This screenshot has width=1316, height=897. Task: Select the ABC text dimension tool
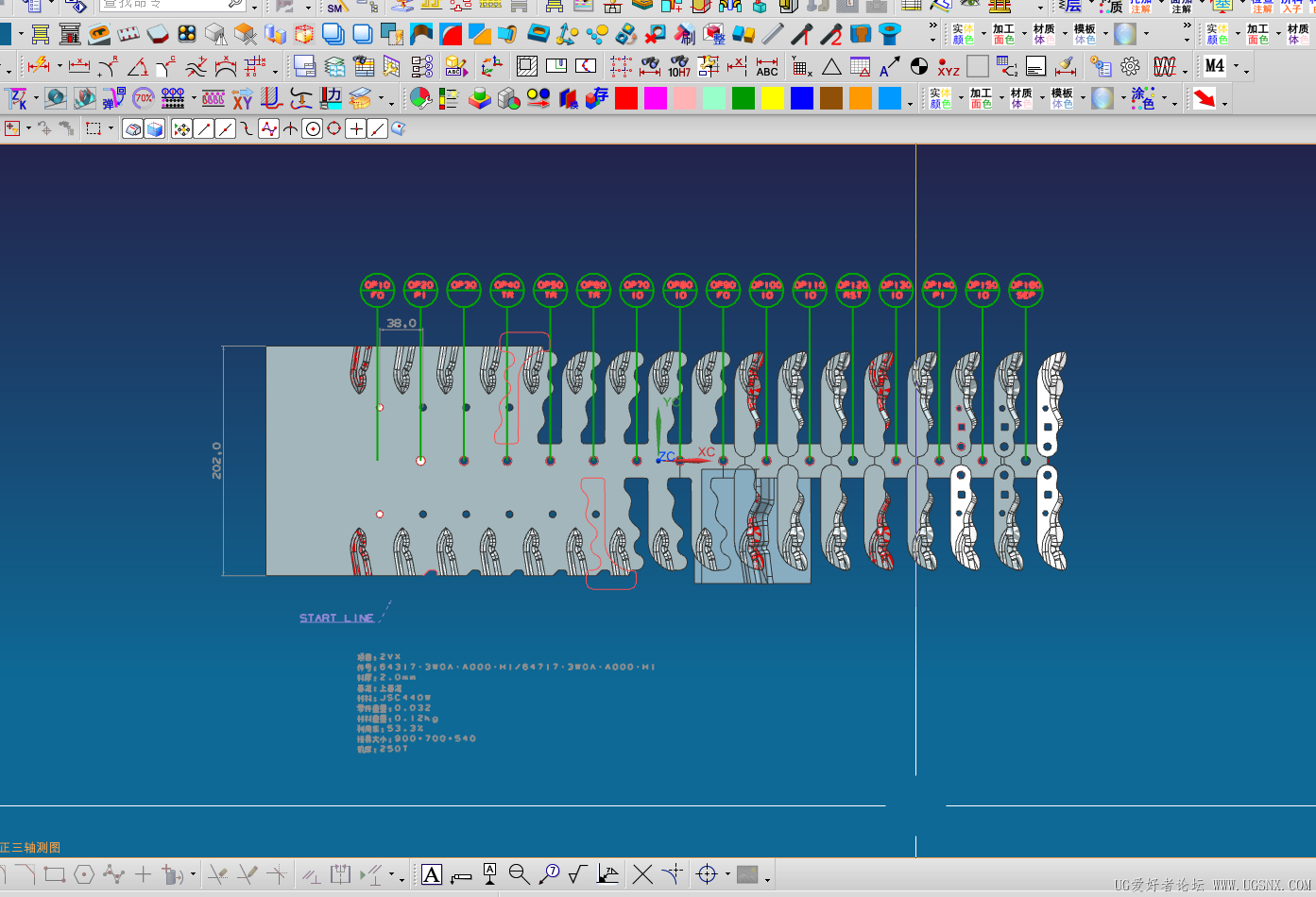(x=767, y=67)
